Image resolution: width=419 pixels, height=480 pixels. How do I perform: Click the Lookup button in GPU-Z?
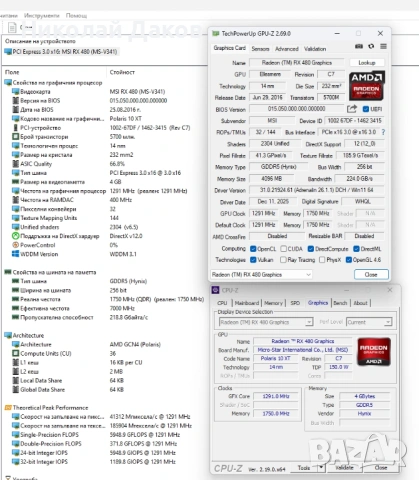(367, 63)
